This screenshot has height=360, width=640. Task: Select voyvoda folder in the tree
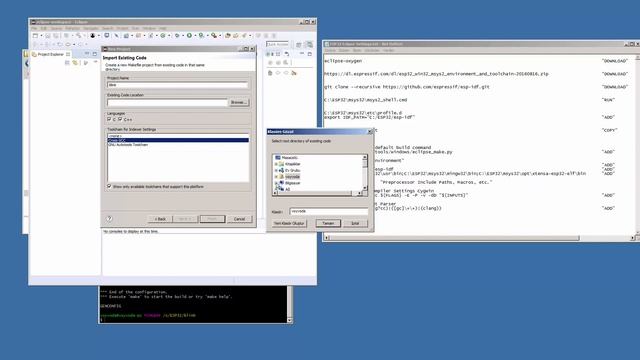292,177
